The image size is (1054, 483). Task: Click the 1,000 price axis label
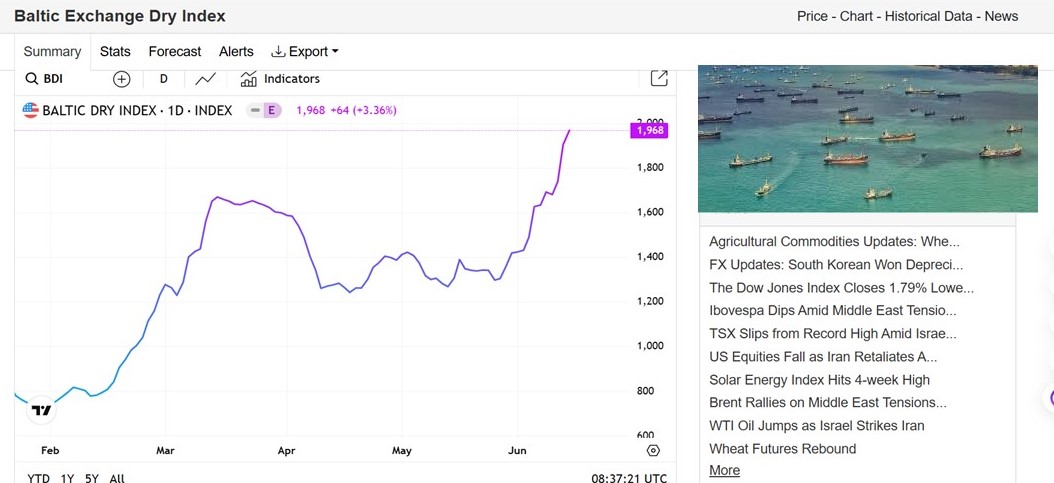click(651, 346)
